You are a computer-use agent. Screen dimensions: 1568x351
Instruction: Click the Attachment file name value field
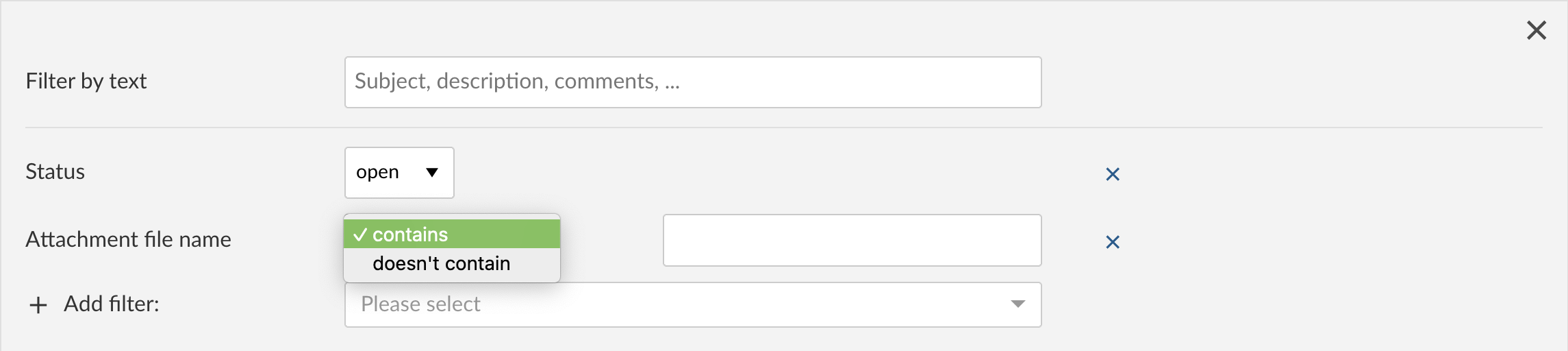[852, 241]
